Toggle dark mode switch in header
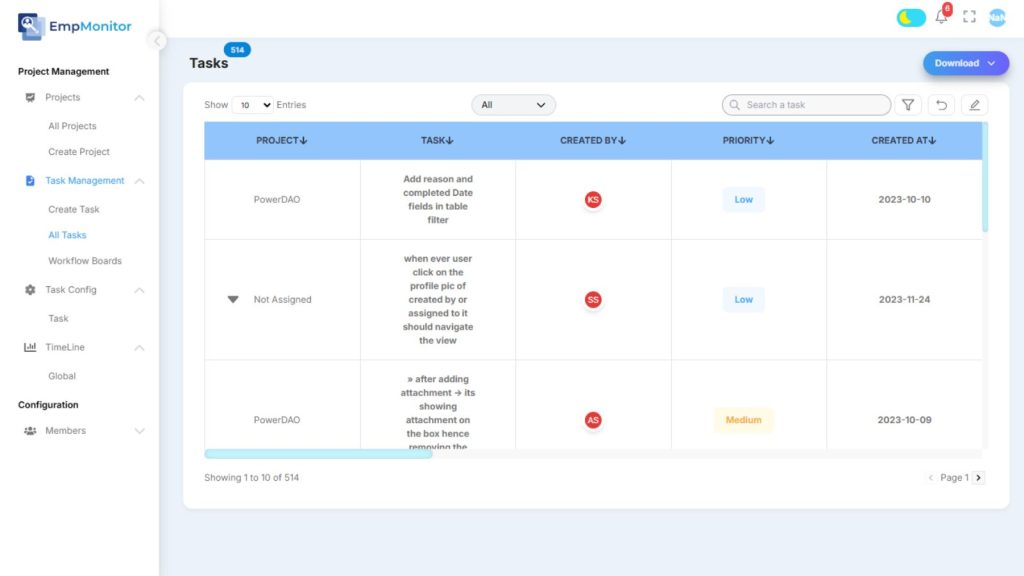 coord(910,18)
